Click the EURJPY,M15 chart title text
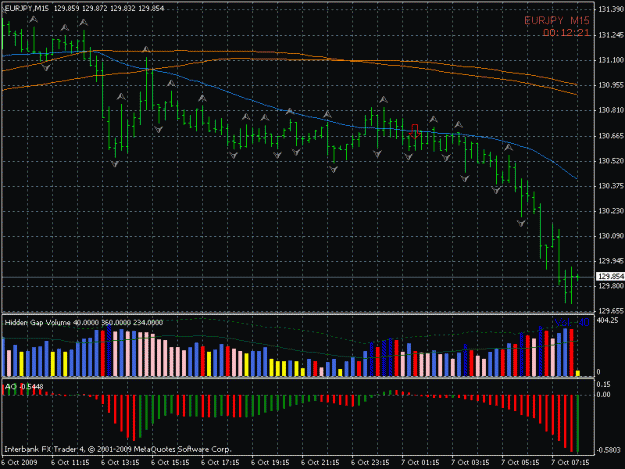625x469 pixels. [x=26, y=8]
